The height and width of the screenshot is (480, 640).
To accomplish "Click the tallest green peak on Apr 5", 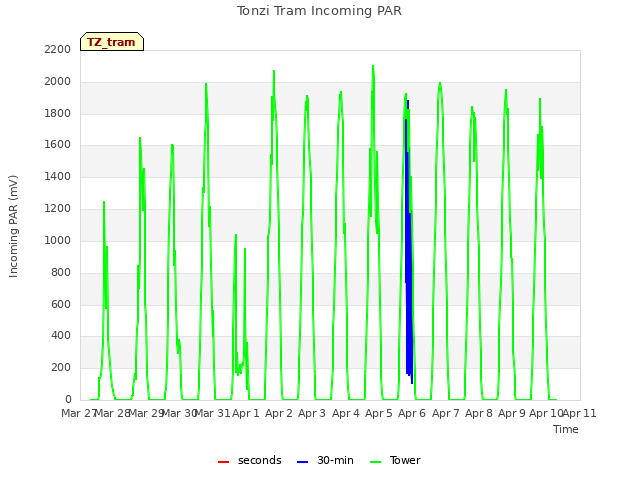I will 373,67.
